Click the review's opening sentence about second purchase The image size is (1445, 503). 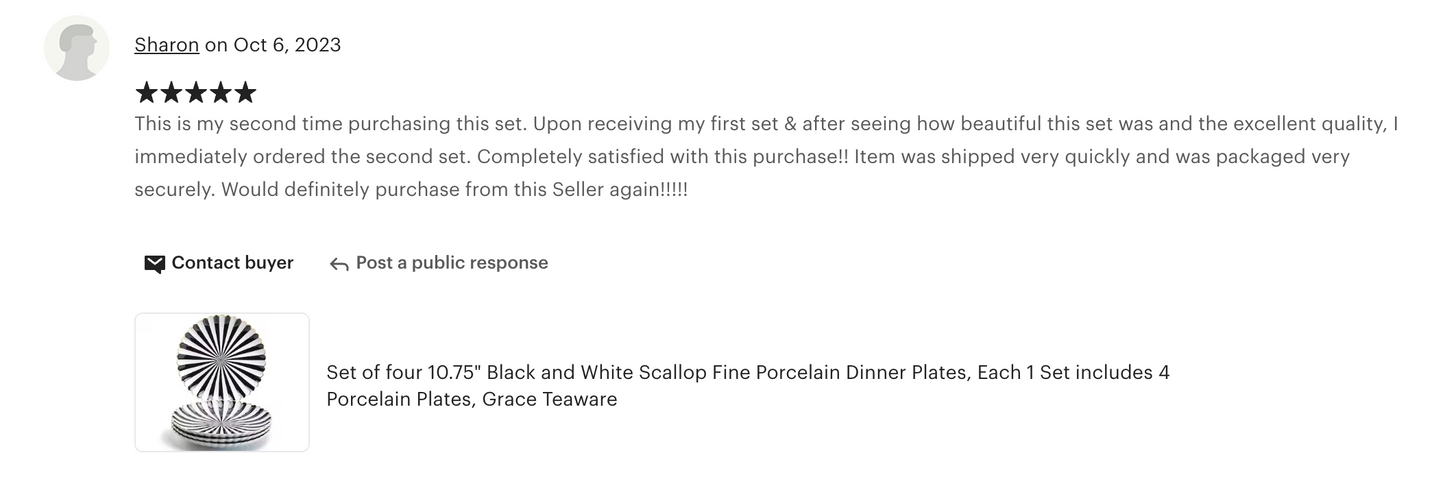(x=330, y=125)
